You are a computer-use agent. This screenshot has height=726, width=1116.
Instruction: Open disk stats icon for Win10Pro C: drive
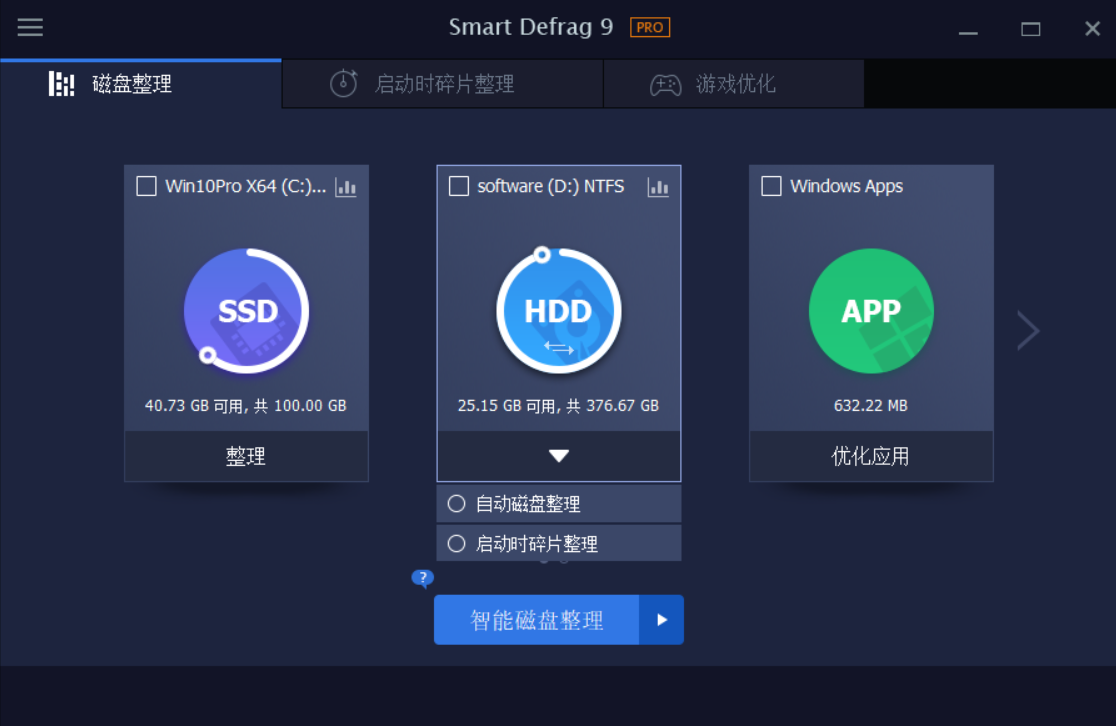(346, 187)
